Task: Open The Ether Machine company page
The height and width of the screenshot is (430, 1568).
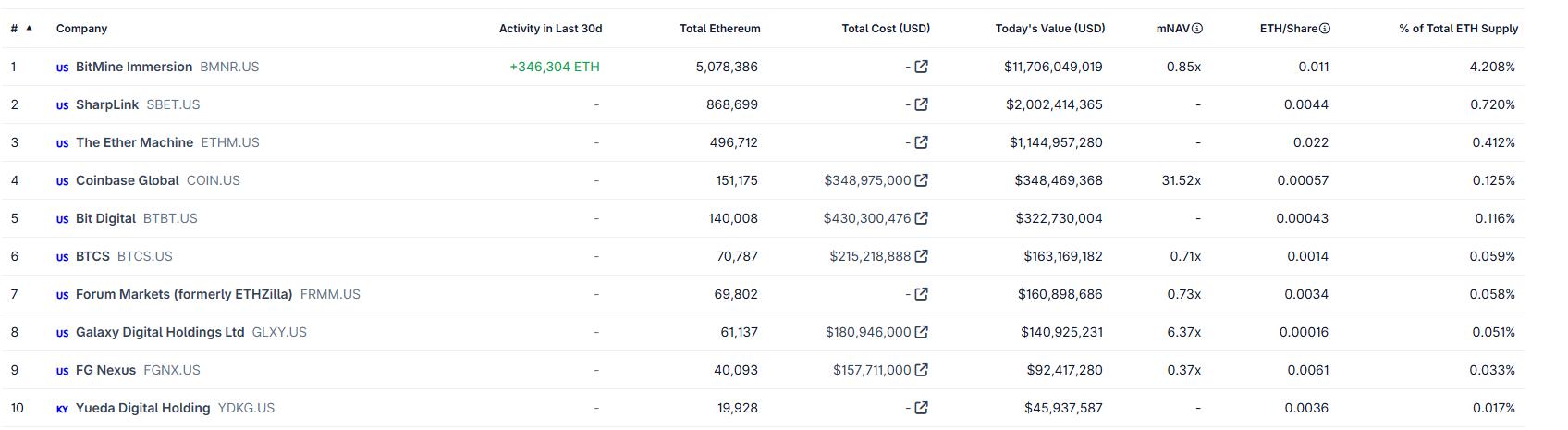Action: pyautogui.click(x=135, y=142)
